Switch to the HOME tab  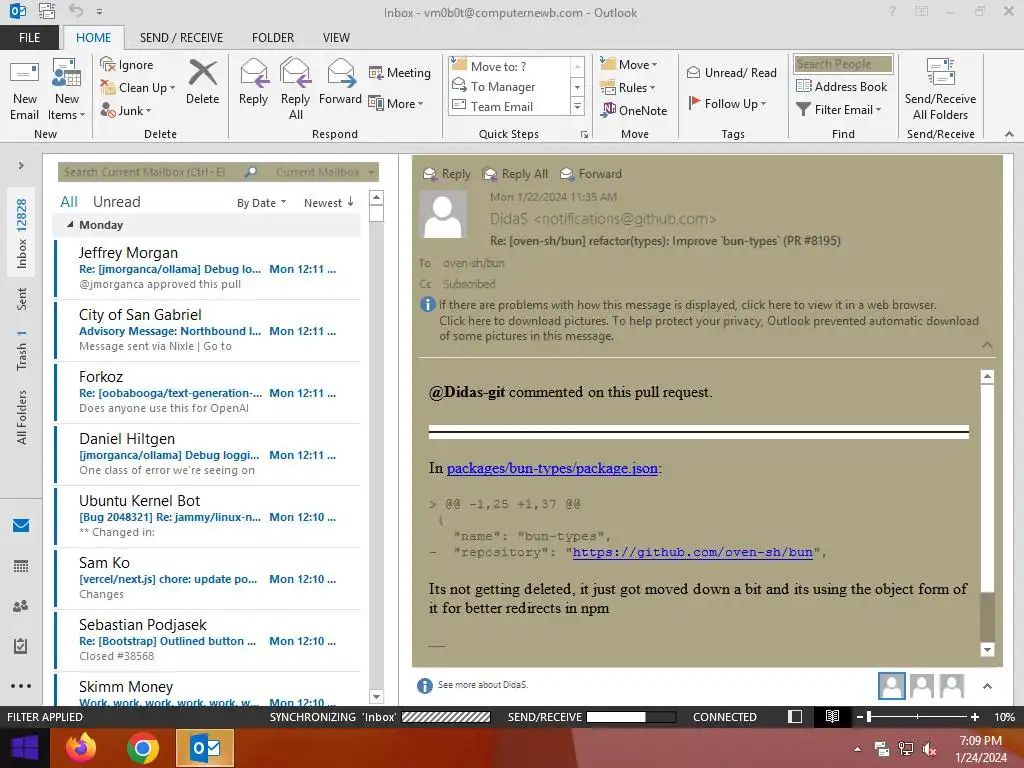click(93, 38)
